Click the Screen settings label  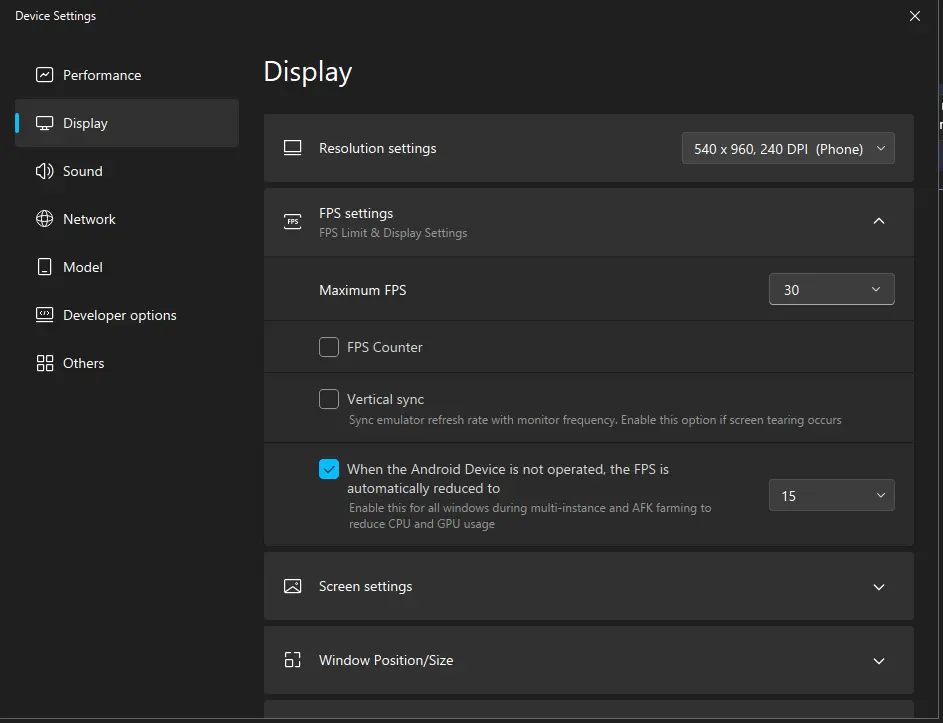[x=366, y=586]
